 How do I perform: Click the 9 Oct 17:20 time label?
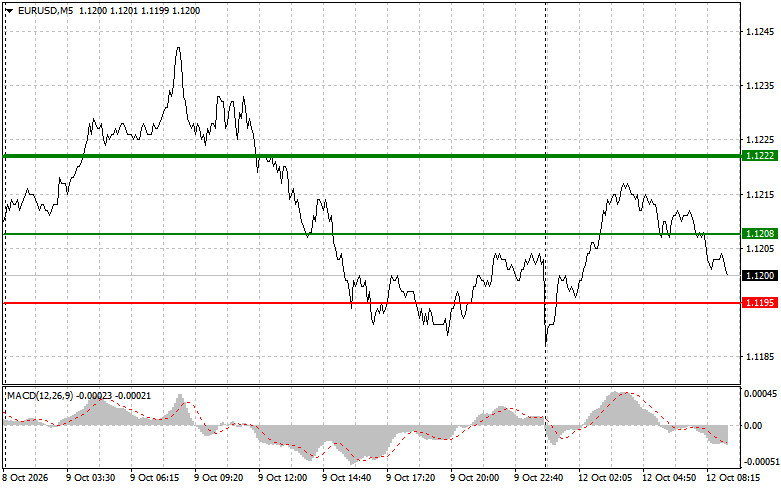coord(410,478)
